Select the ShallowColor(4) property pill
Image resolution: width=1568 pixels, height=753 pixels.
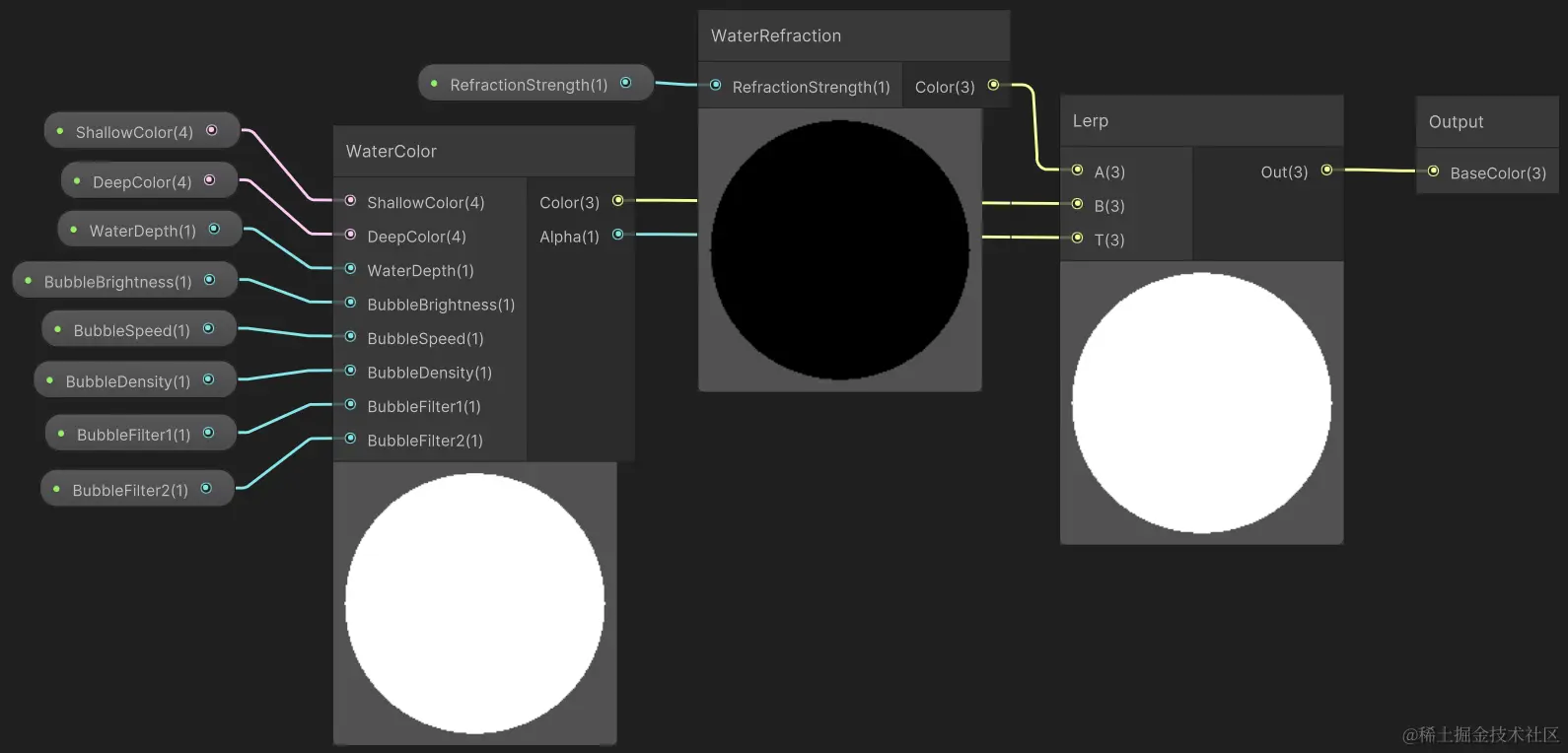click(142, 131)
